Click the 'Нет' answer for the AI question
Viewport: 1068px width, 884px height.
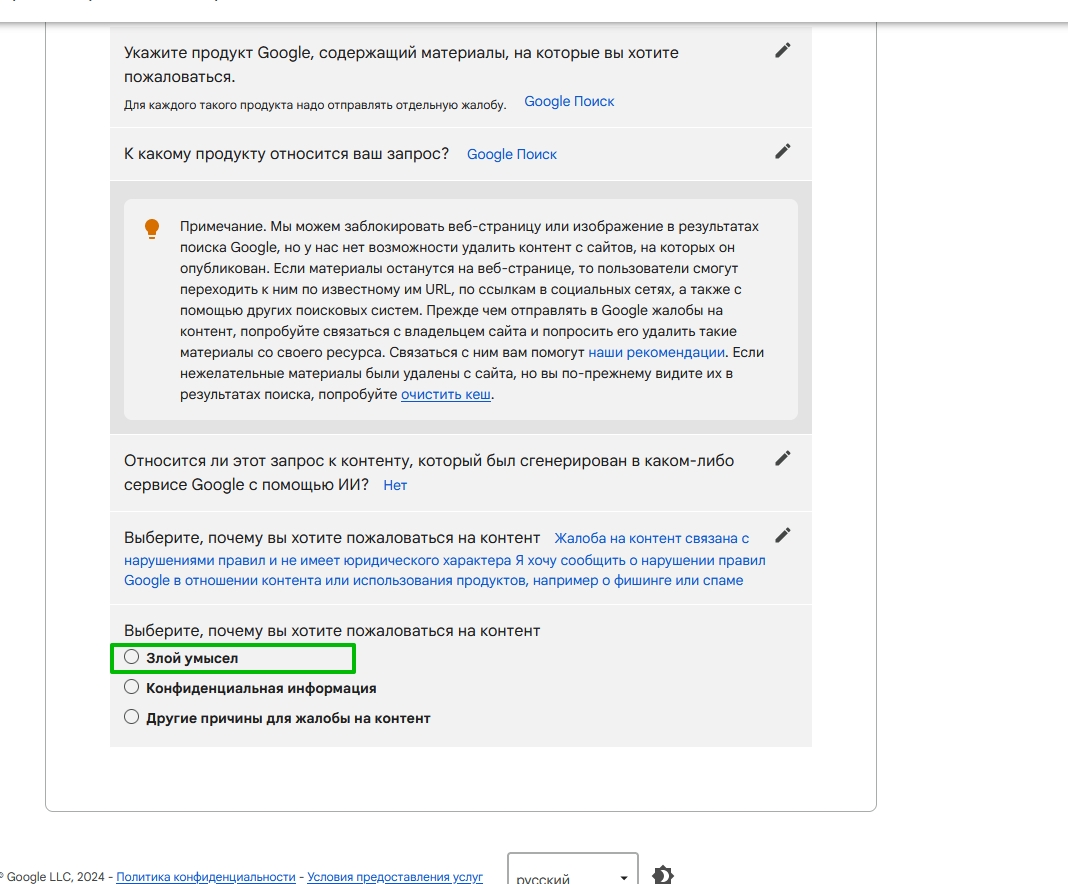(x=395, y=485)
